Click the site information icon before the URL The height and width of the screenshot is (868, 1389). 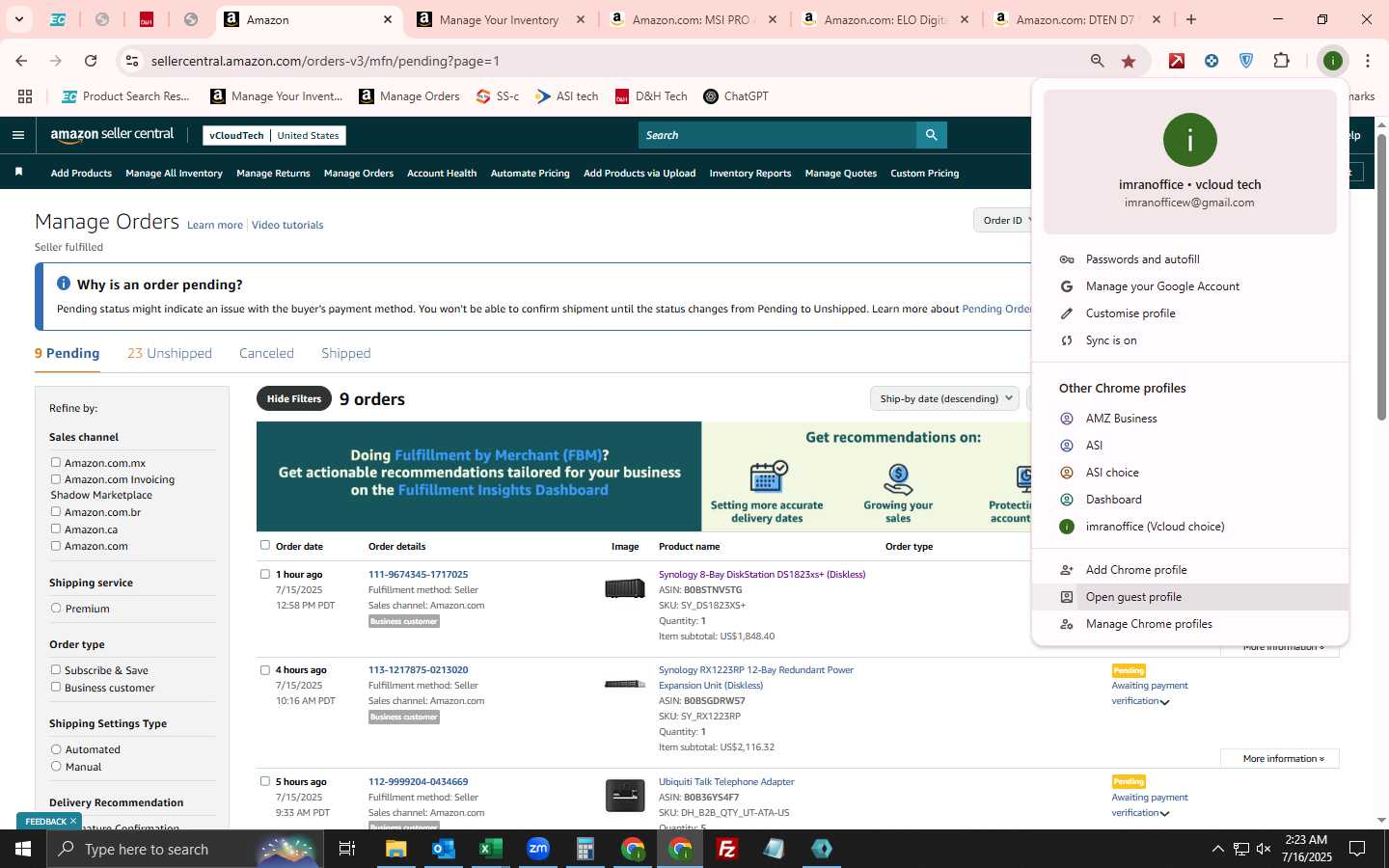[x=132, y=61]
